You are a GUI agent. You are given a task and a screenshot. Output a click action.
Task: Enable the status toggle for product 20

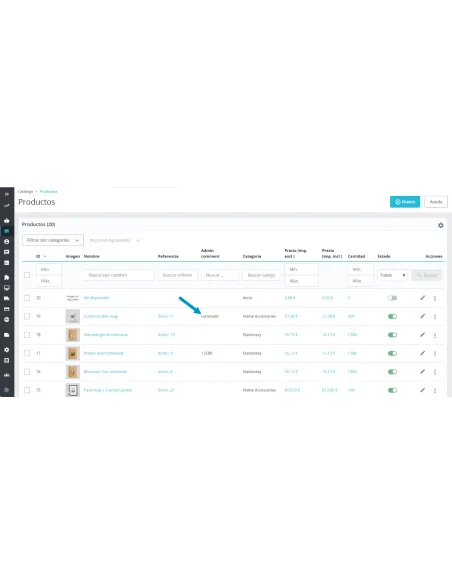(392, 298)
